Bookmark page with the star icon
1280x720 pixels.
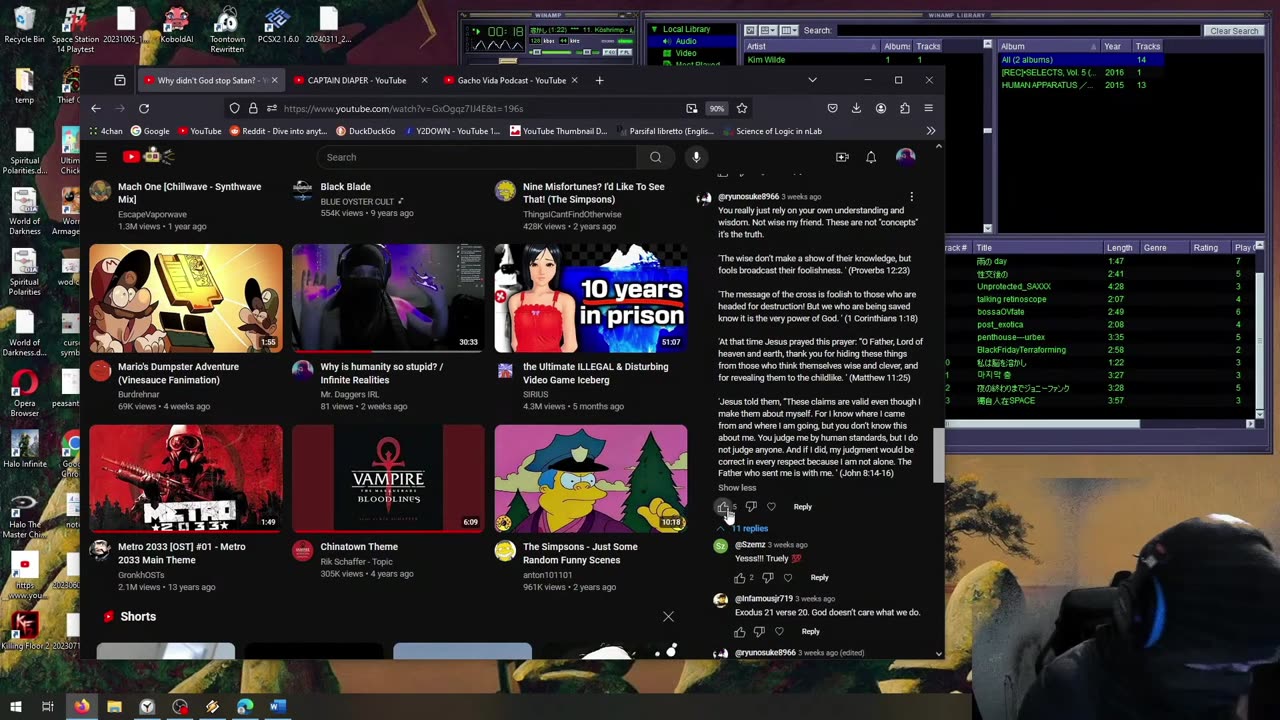pos(742,108)
